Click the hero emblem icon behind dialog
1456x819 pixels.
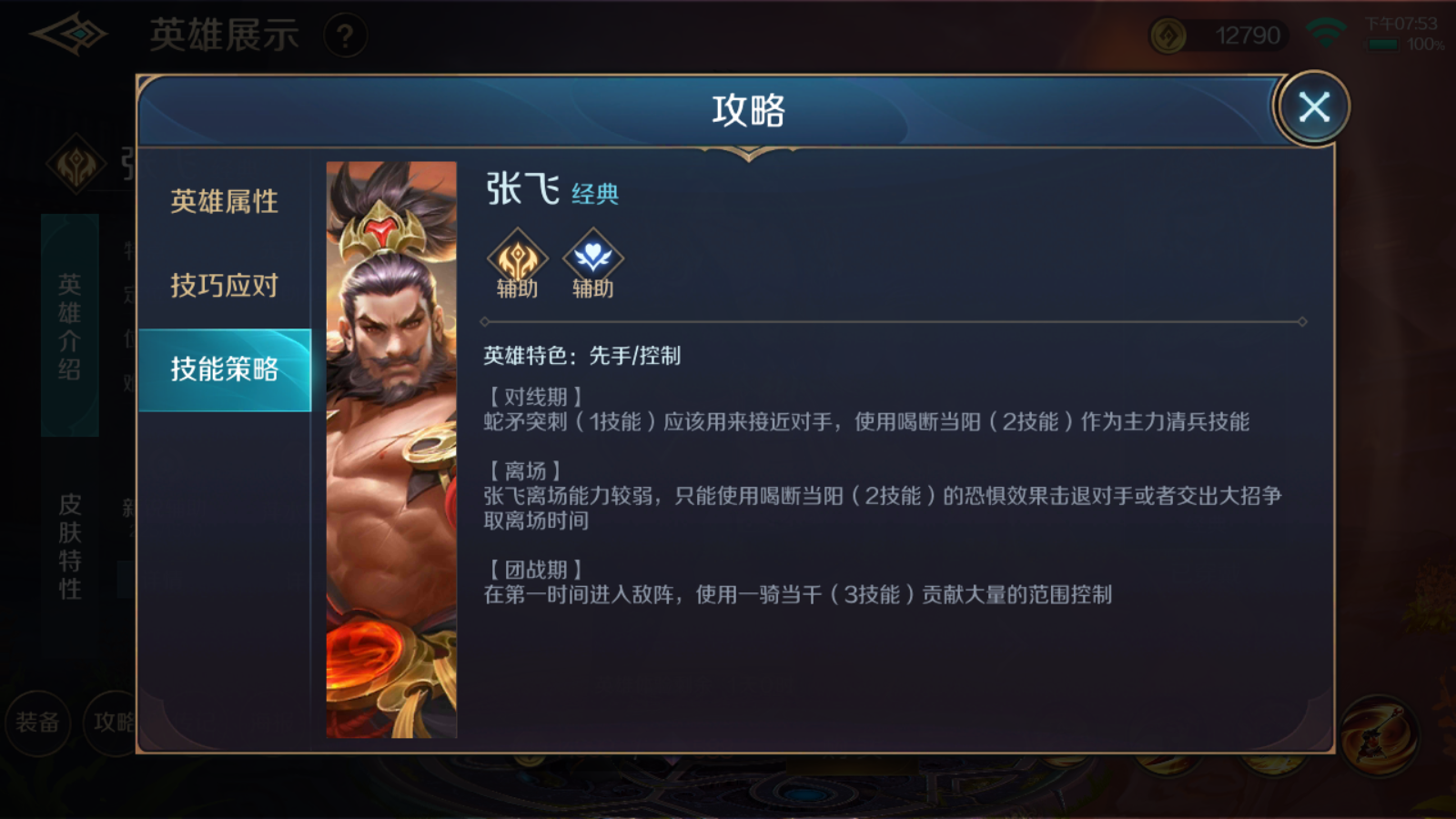click(x=76, y=166)
